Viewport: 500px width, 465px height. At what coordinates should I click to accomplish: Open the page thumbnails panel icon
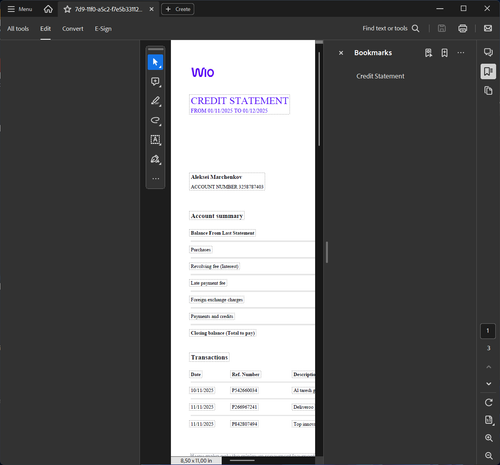(x=488, y=90)
